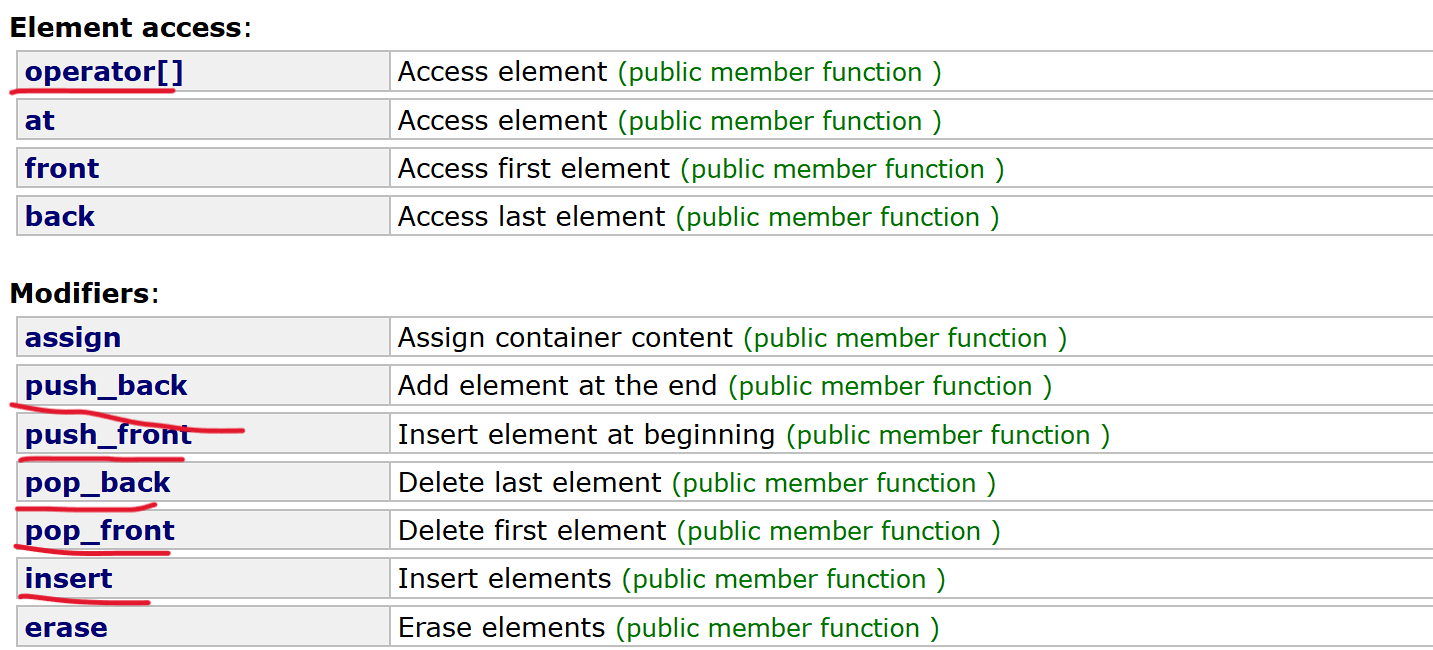Click the 'Modifiers' section heading
Screen dimensions: 1433x650
80,294
